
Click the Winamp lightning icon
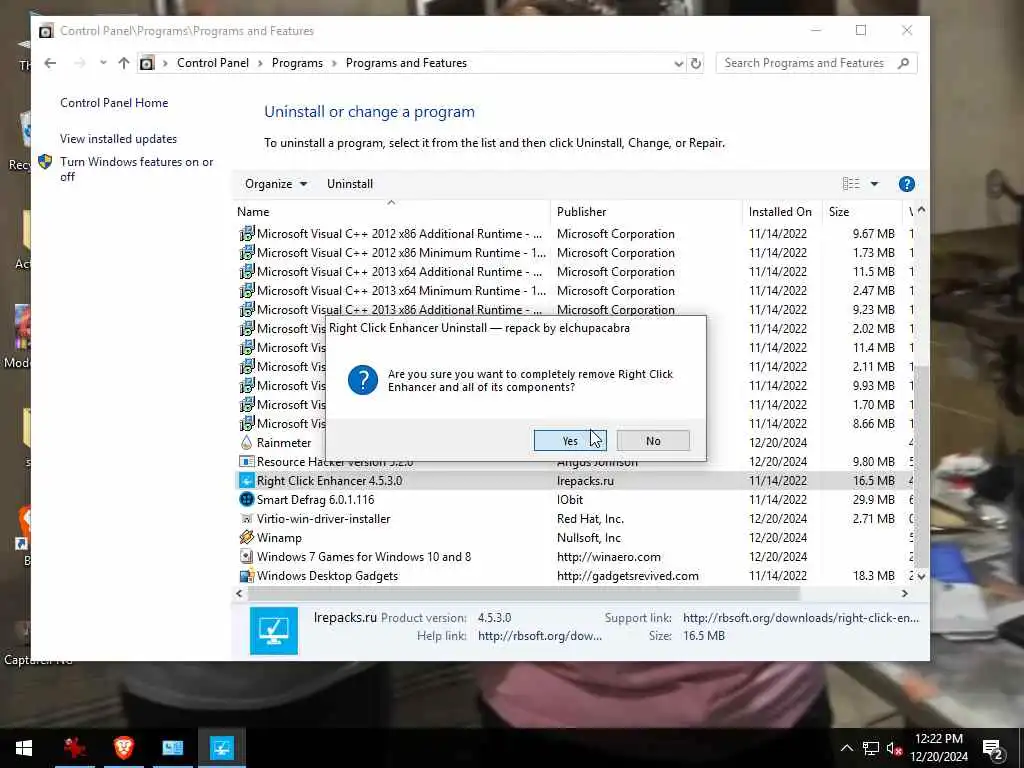point(246,537)
